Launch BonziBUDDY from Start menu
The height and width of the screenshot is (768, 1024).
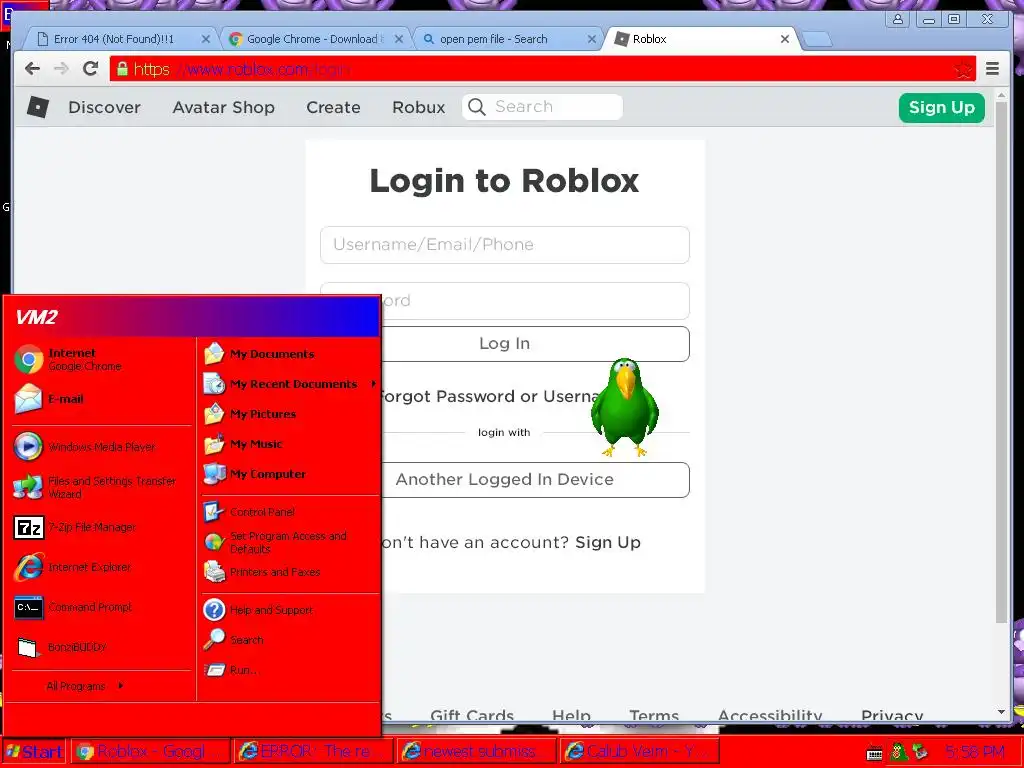[x=60, y=647]
